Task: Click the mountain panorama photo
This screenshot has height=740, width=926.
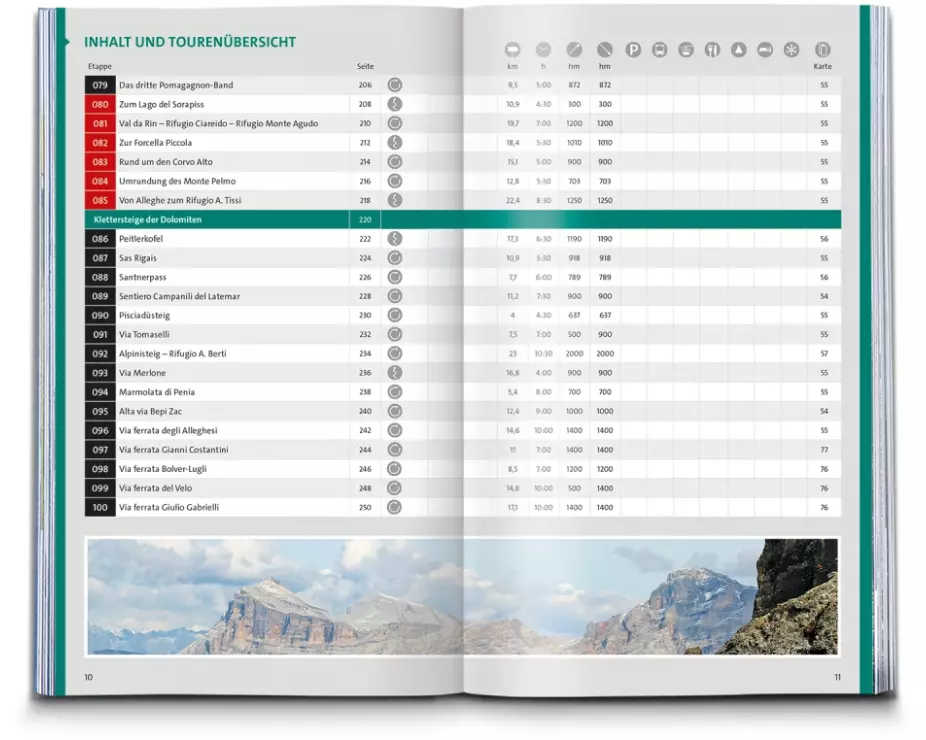Action: (462, 596)
